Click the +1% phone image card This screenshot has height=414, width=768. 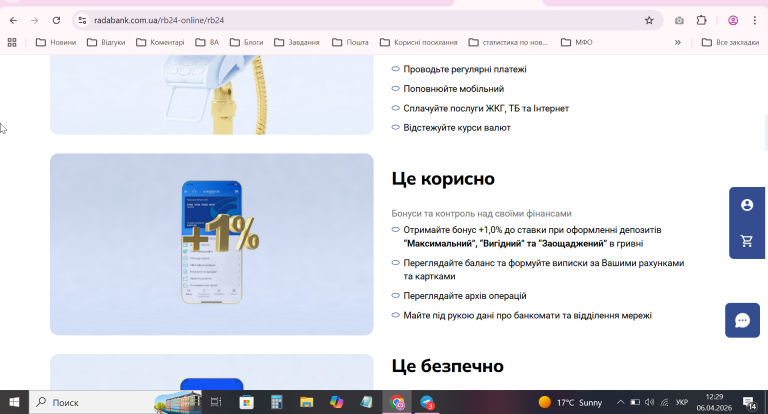coord(212,244)
